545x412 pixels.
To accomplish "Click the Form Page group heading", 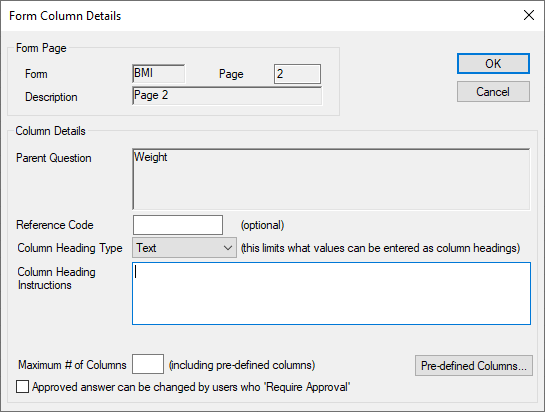I will click(41, 48).
